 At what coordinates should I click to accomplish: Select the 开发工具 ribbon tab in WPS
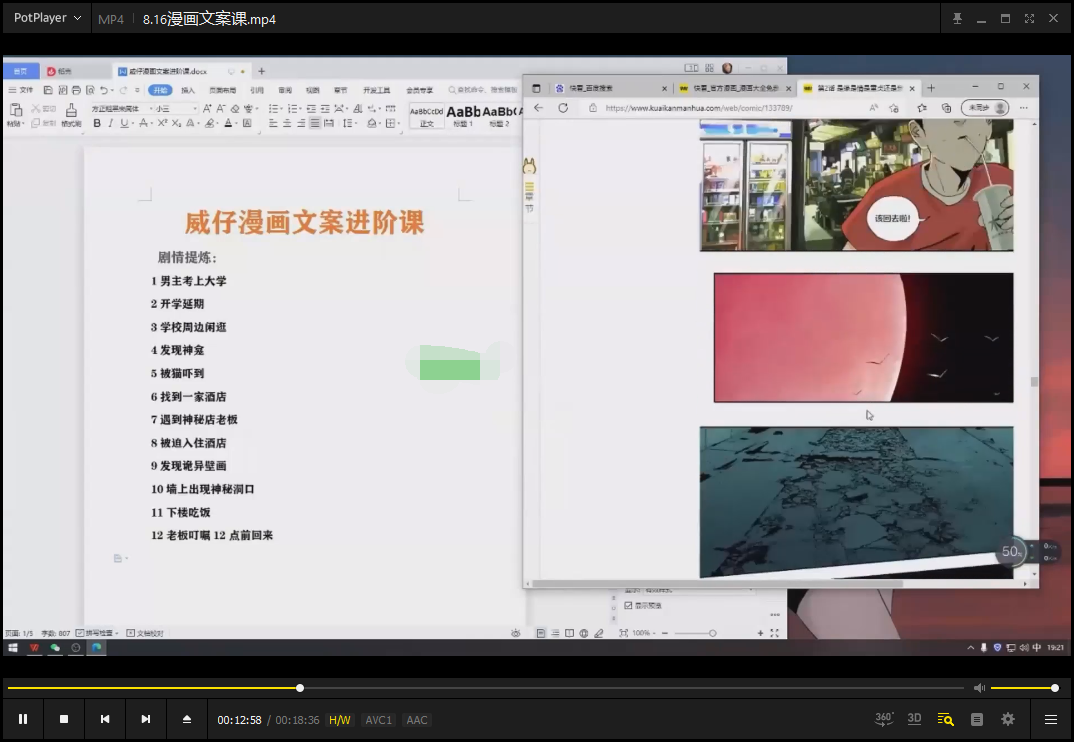tap(376, 90)
